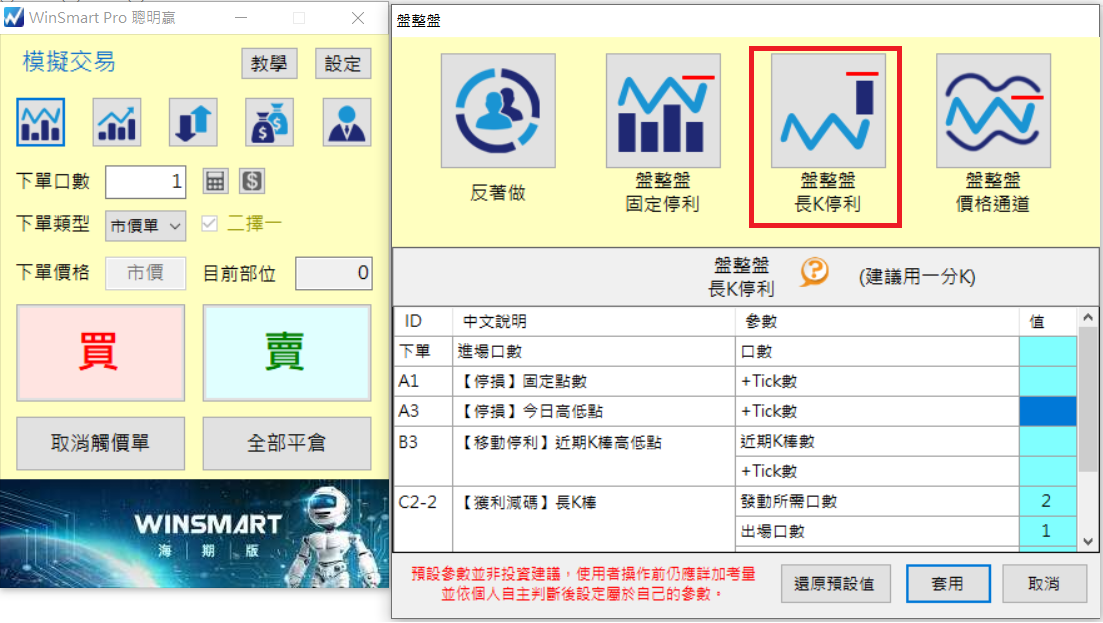Open the user account person icon
This screenshot has height=623, width=1103.
pos(347,122)
